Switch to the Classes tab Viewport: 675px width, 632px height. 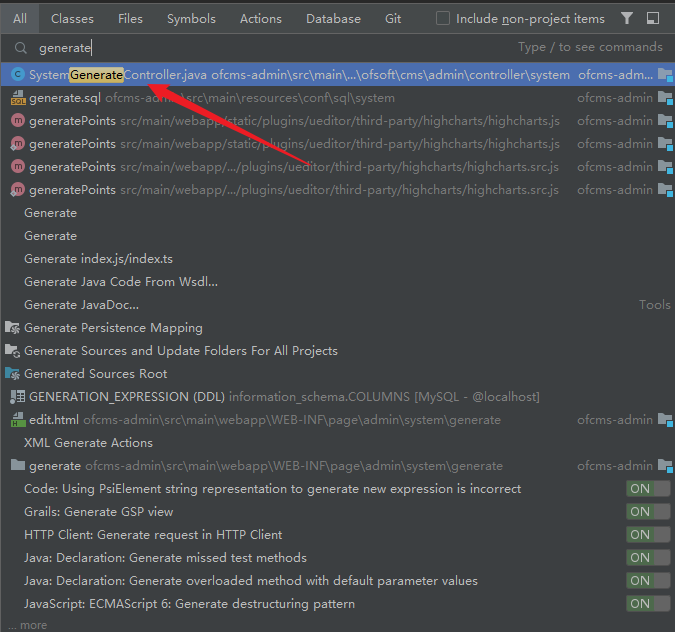point(72,19)
